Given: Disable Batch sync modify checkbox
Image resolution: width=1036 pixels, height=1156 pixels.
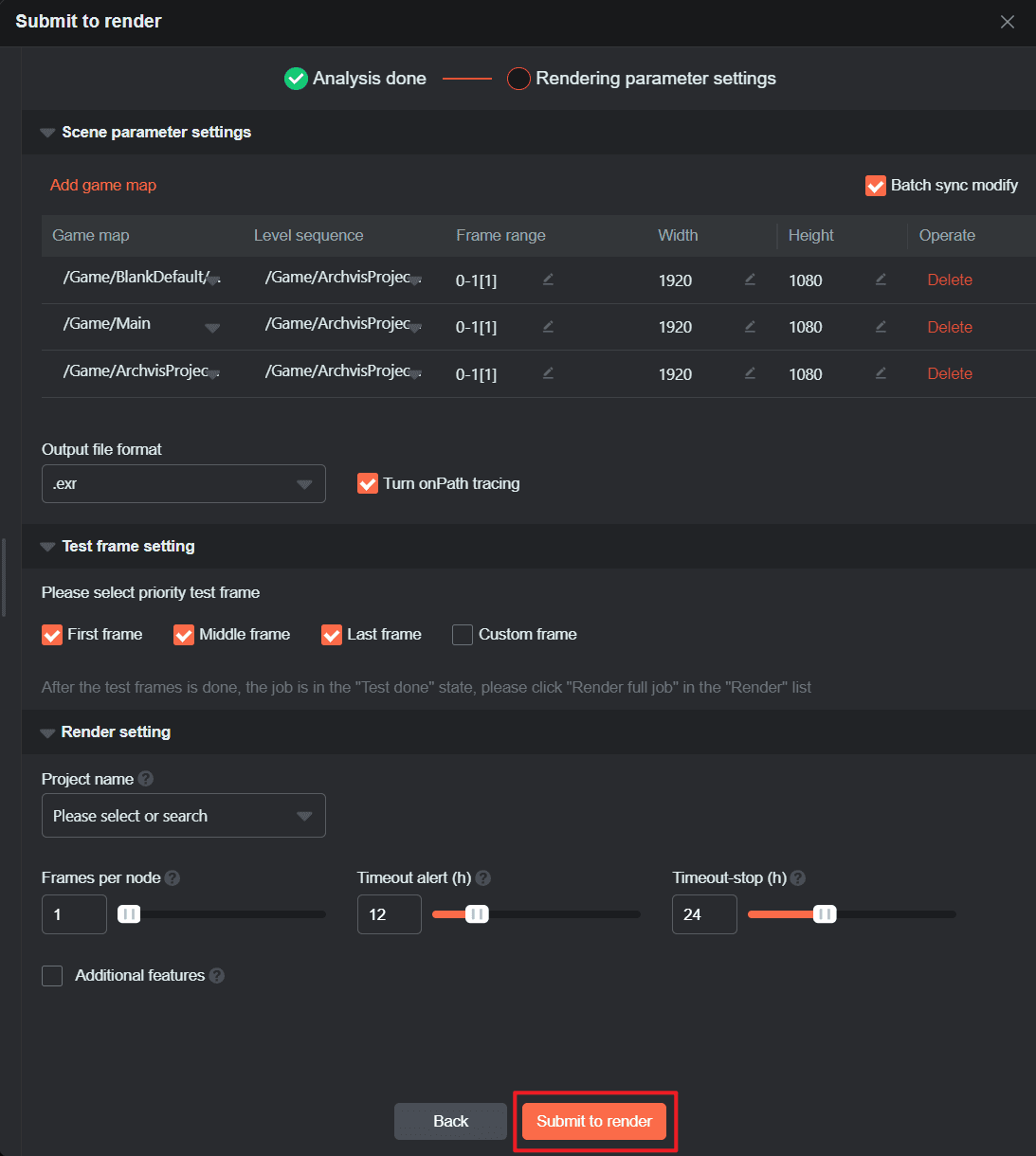Looking at the screenshot, I should [x=876, y=186].
